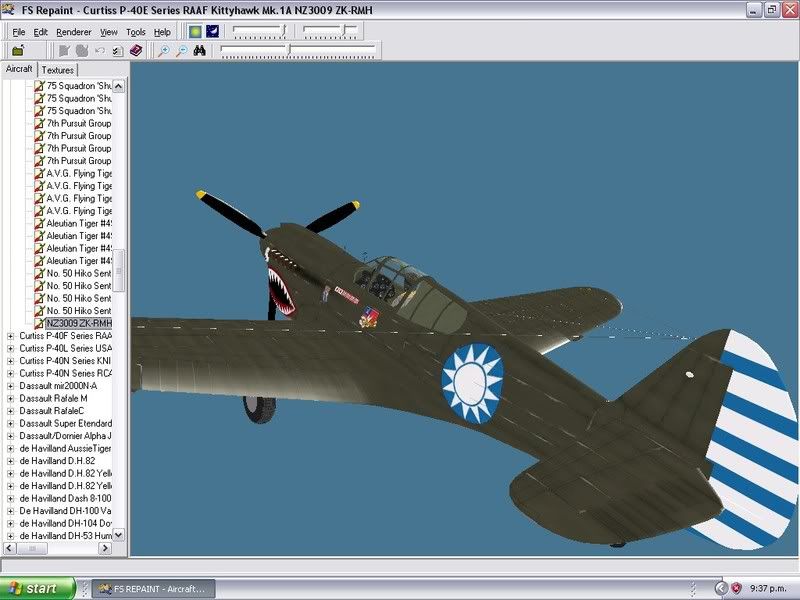Open the Renderer menu

(x=74, y=32)
